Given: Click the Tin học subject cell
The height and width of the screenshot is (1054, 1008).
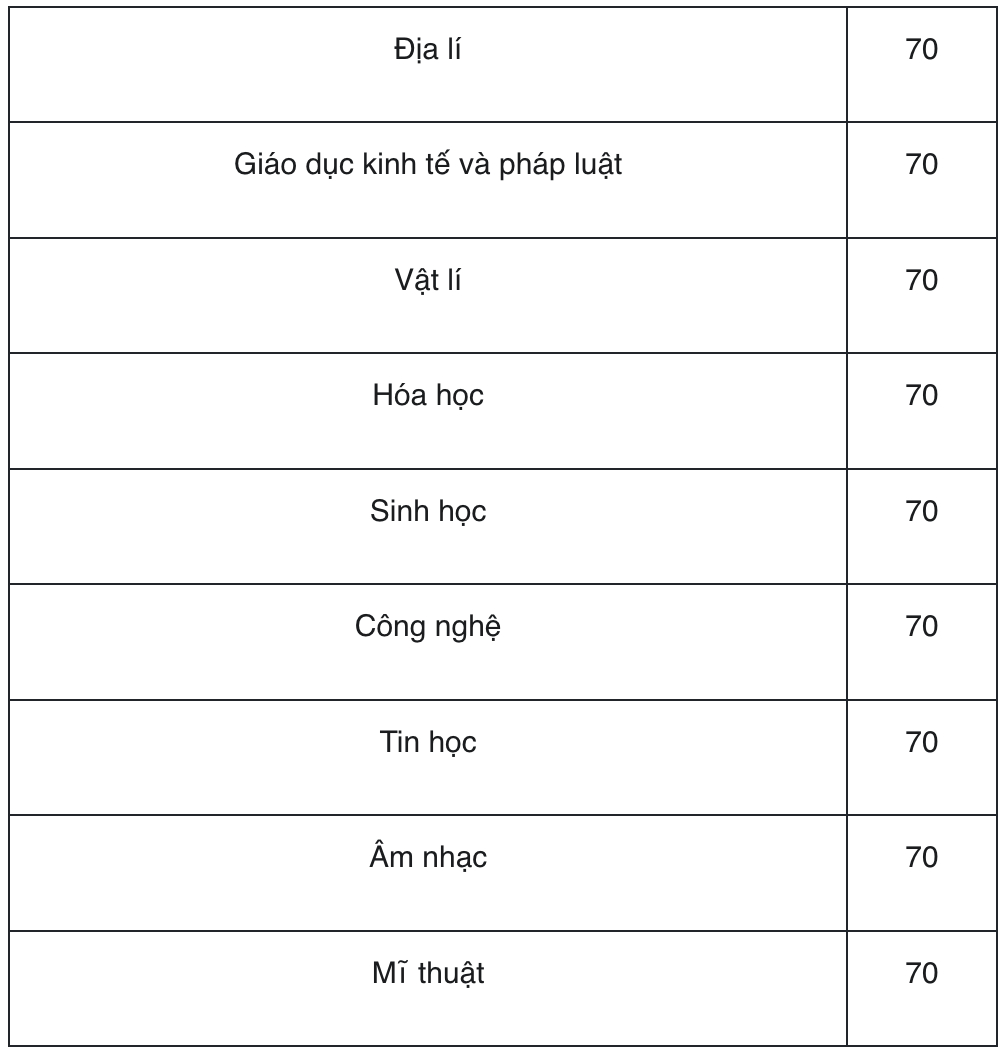Looking at the screenshot, I should [428, 758].
